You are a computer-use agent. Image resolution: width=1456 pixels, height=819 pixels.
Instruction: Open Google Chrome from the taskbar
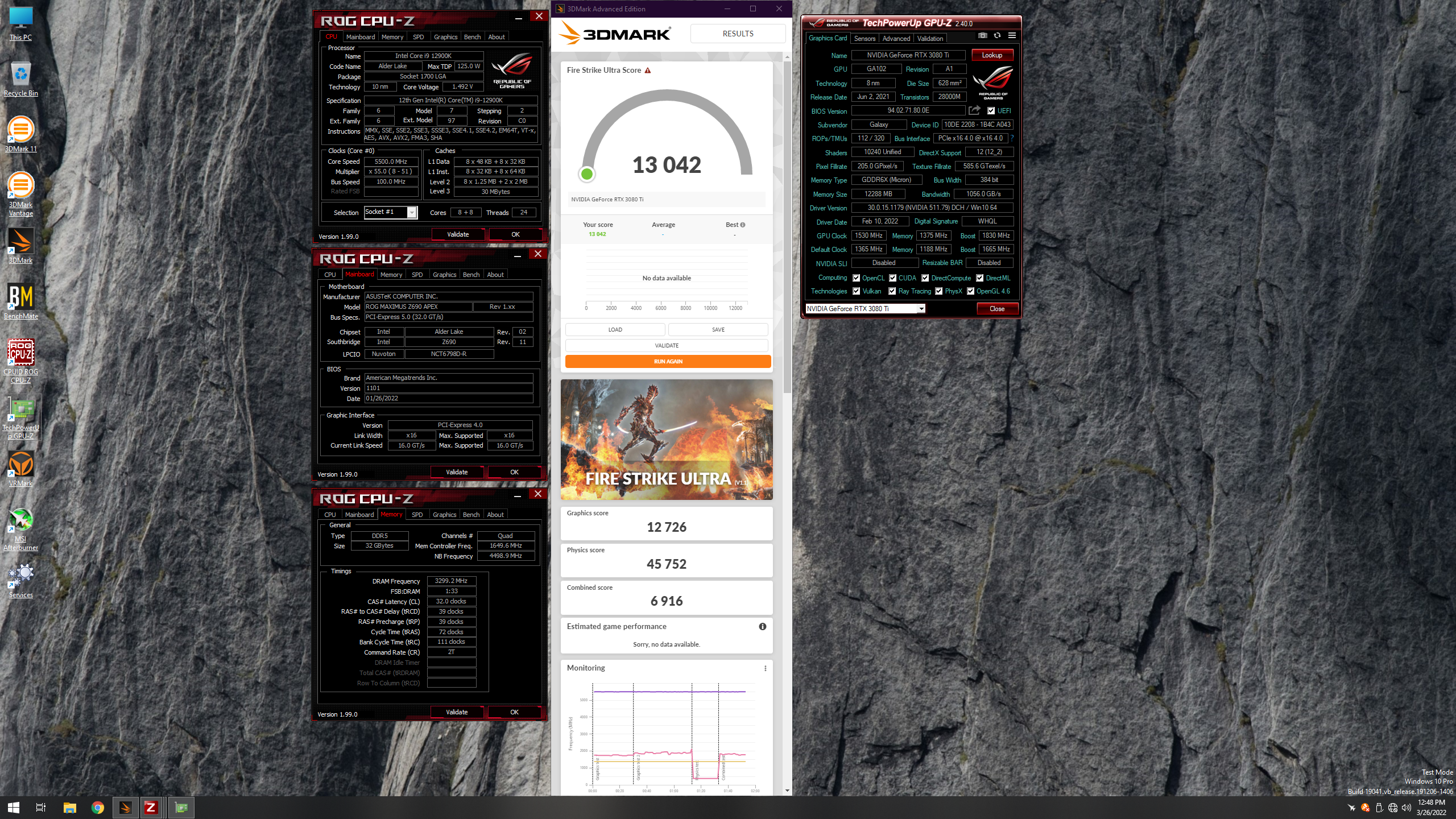coord(98,808)
